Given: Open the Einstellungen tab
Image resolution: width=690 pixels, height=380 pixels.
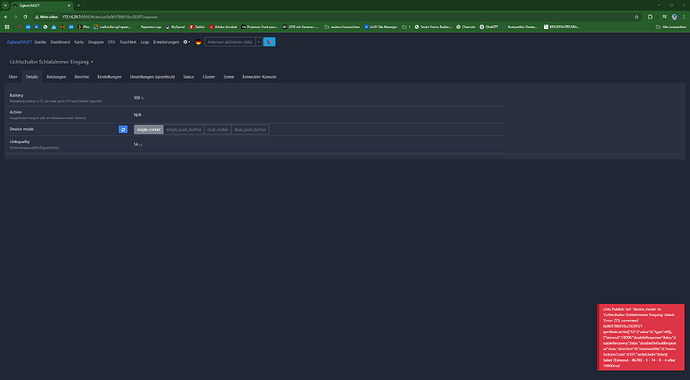Looking at the screenshot, I should tap(109, 77).
